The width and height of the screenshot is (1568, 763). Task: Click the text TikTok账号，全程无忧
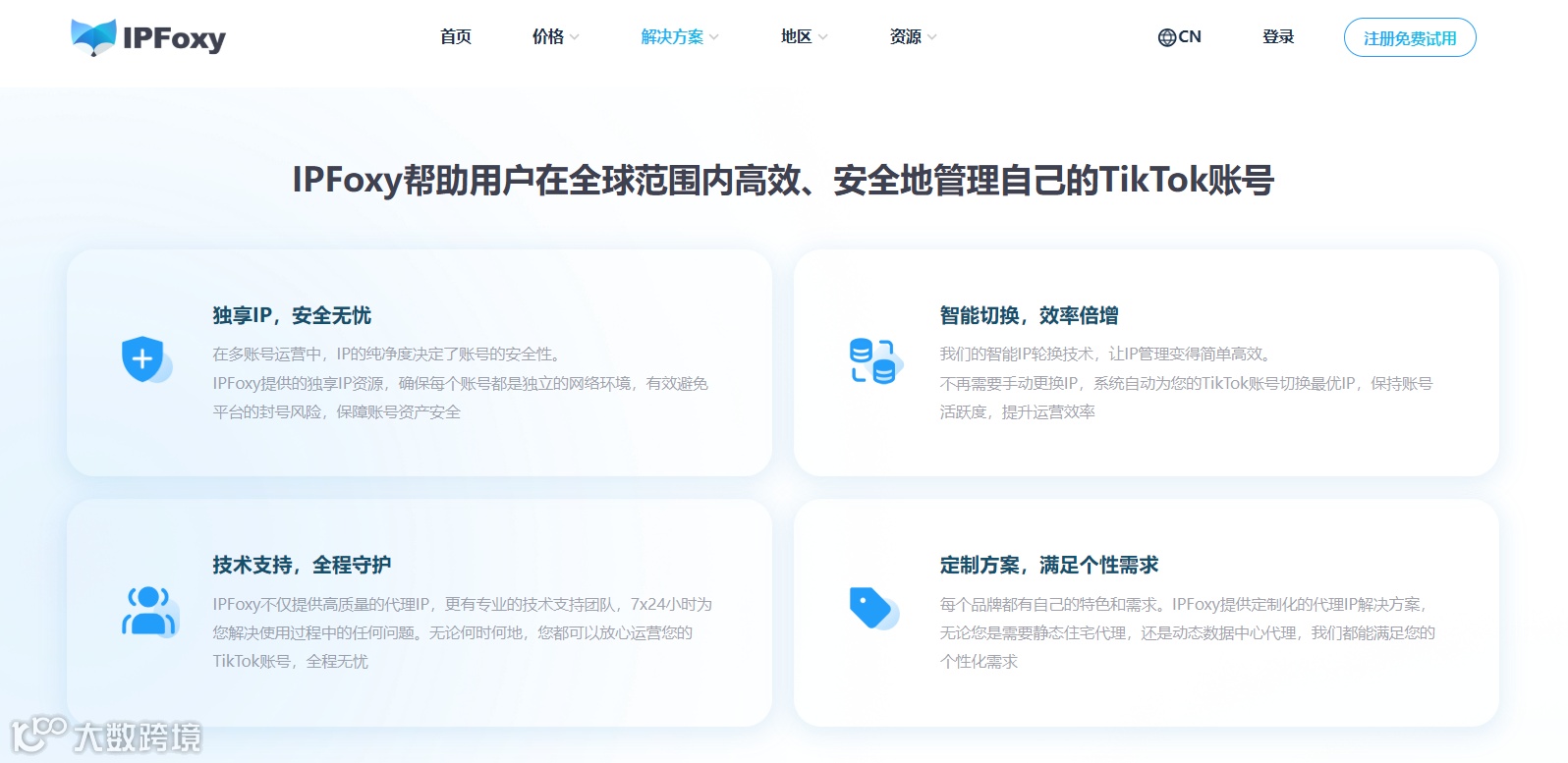pyautogui.click(x=290, y=661)
